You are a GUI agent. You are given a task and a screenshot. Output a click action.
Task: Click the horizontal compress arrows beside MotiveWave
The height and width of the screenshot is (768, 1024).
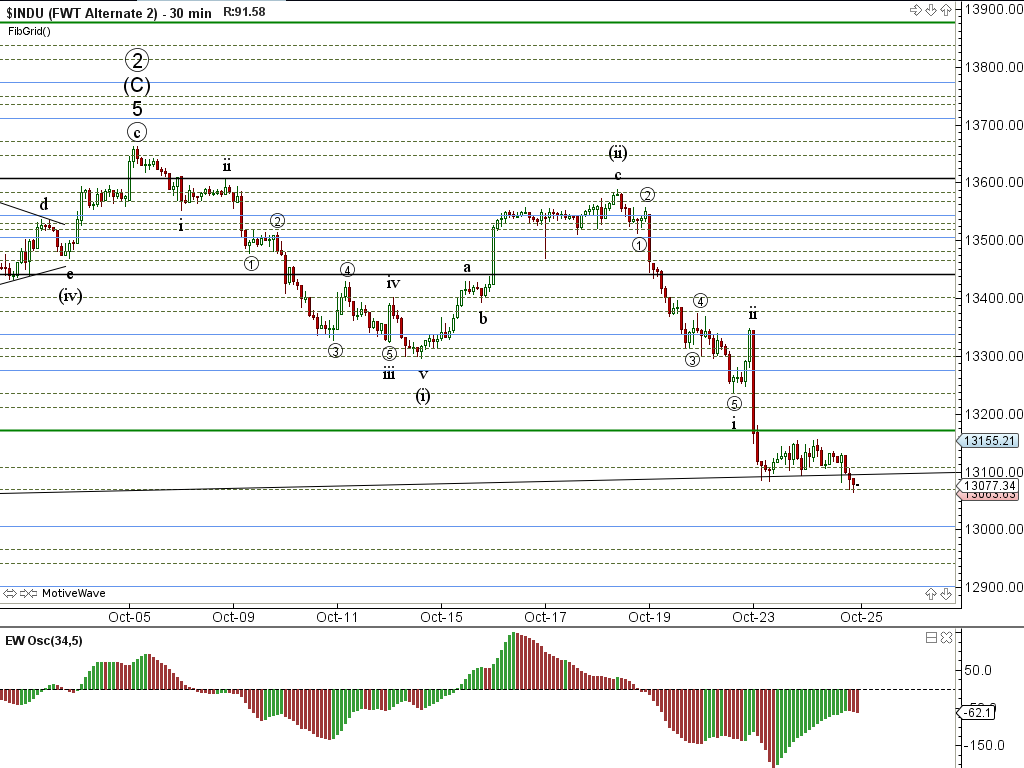click(29, 593)
